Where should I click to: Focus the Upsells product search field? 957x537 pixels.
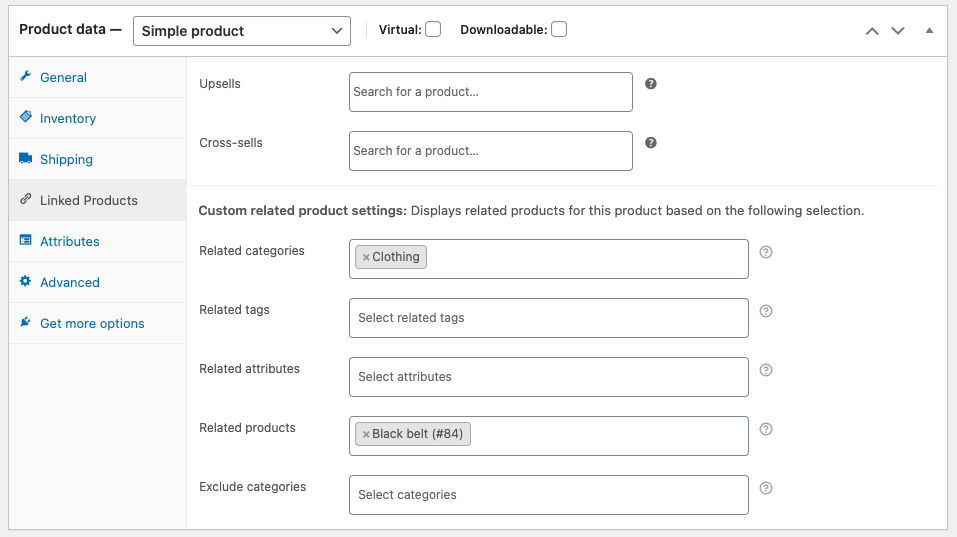coord(491,92)
